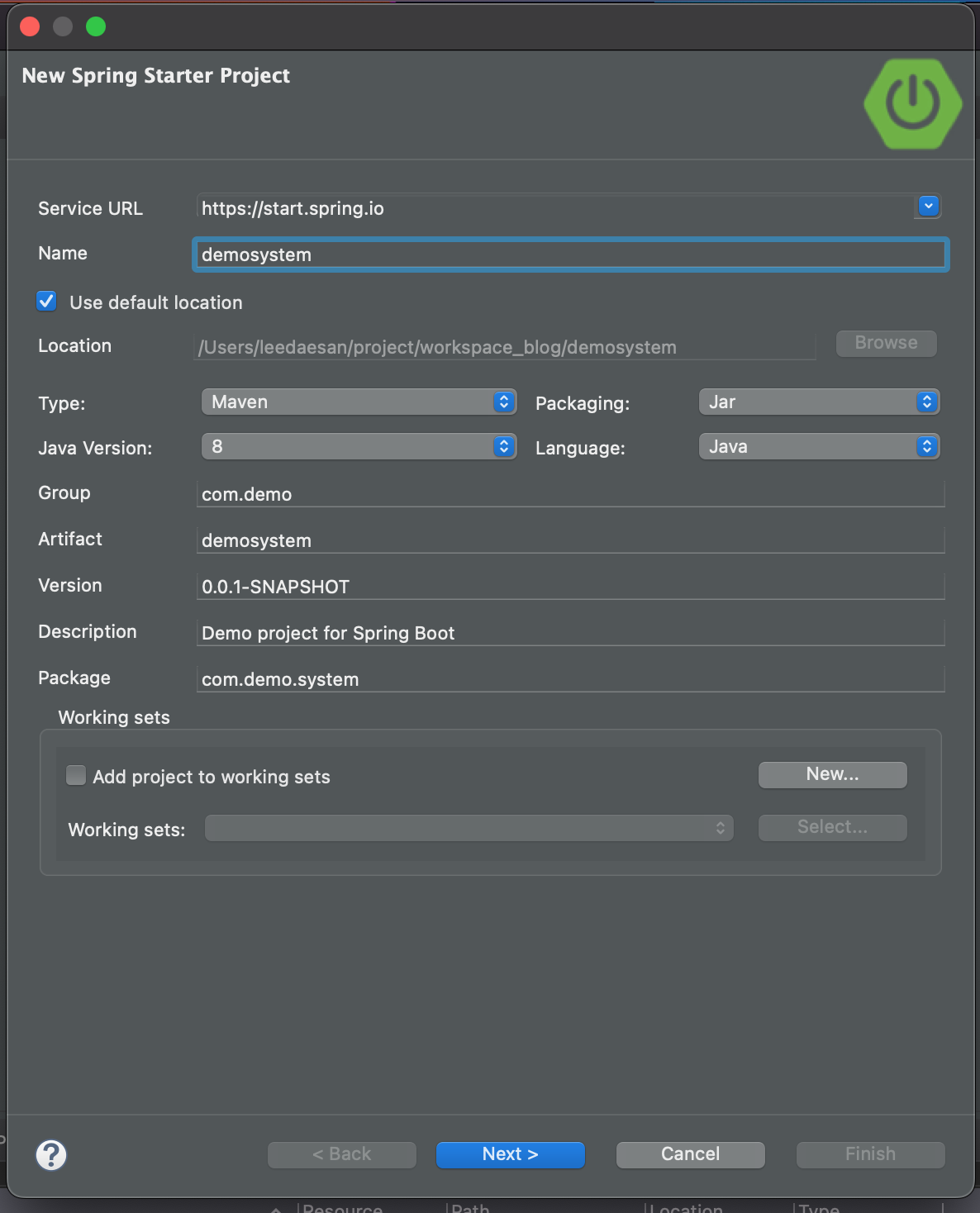
Task: Click the Next > button
Action: [x=511, y=1154]
